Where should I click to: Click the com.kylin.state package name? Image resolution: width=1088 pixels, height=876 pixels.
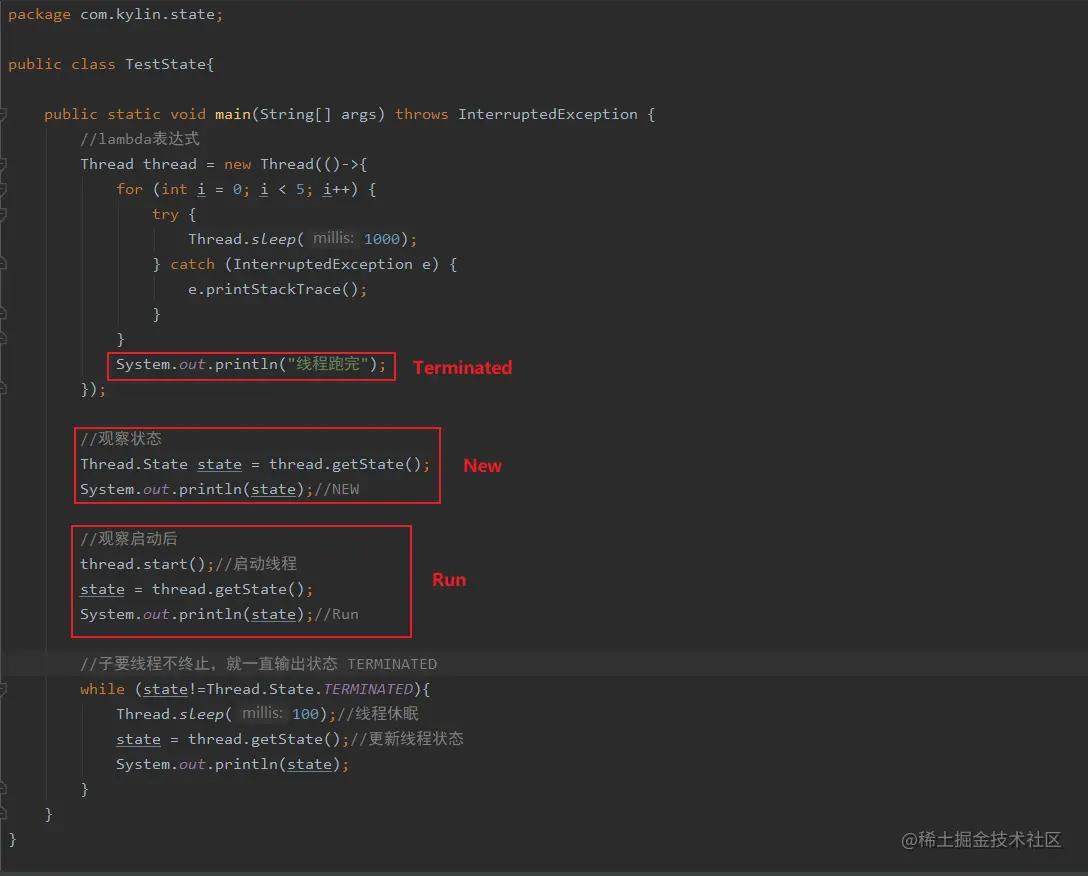click(147, 15)
